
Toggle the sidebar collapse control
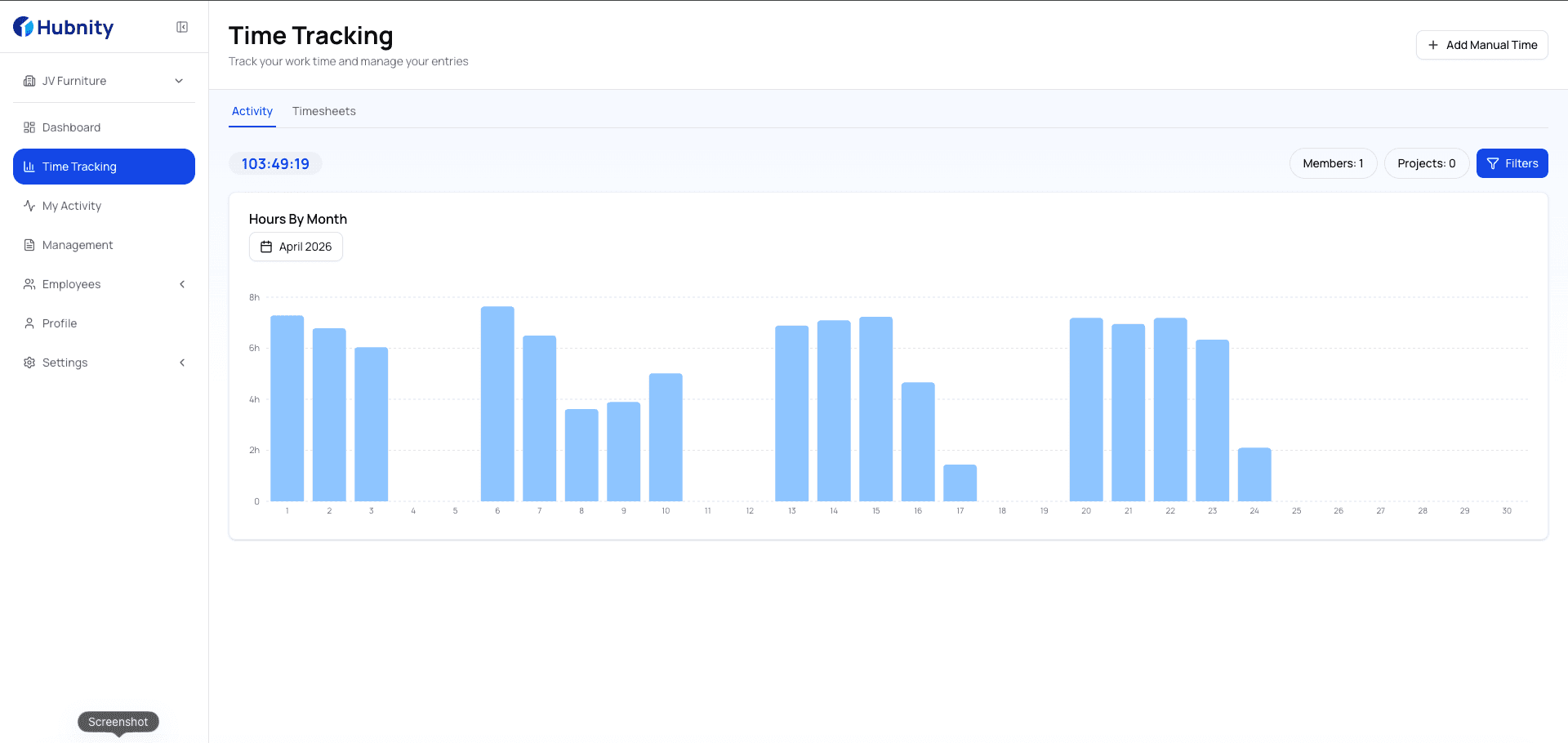pyautogui.click(x=181, y=26)
